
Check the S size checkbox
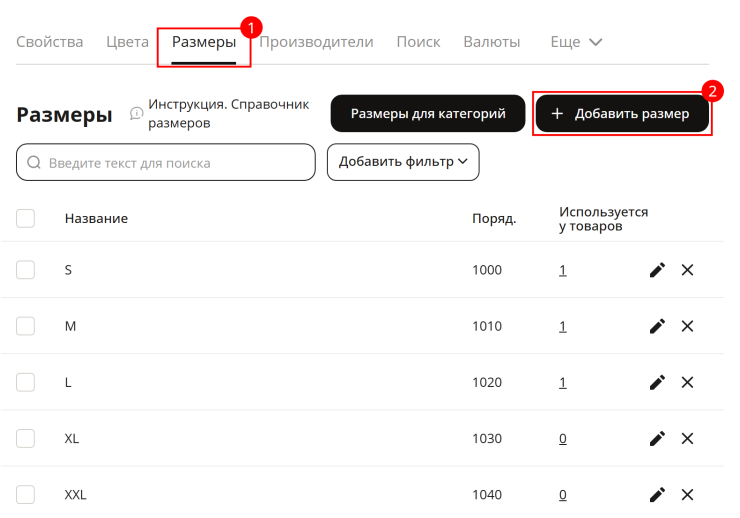(x=25, y=270)
